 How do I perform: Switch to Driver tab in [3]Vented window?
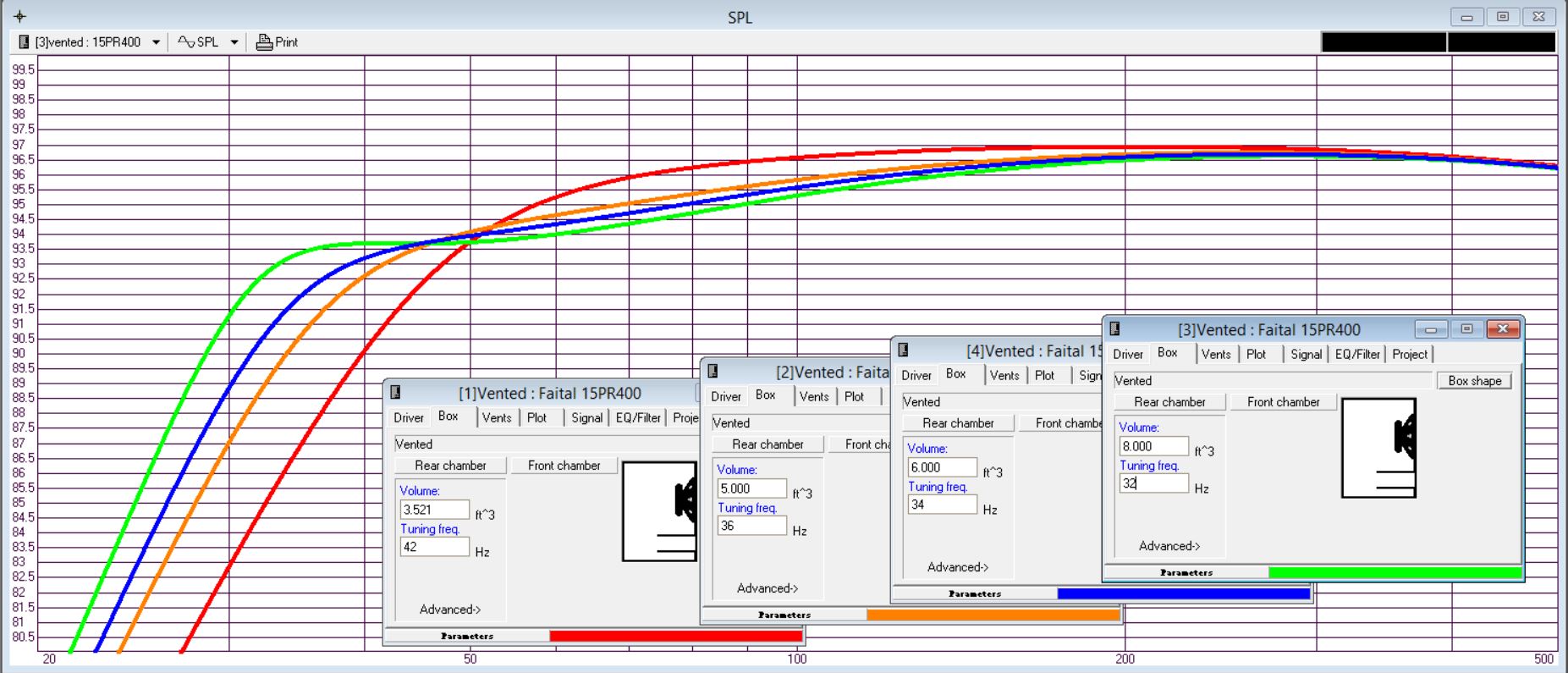point(1128,355)
